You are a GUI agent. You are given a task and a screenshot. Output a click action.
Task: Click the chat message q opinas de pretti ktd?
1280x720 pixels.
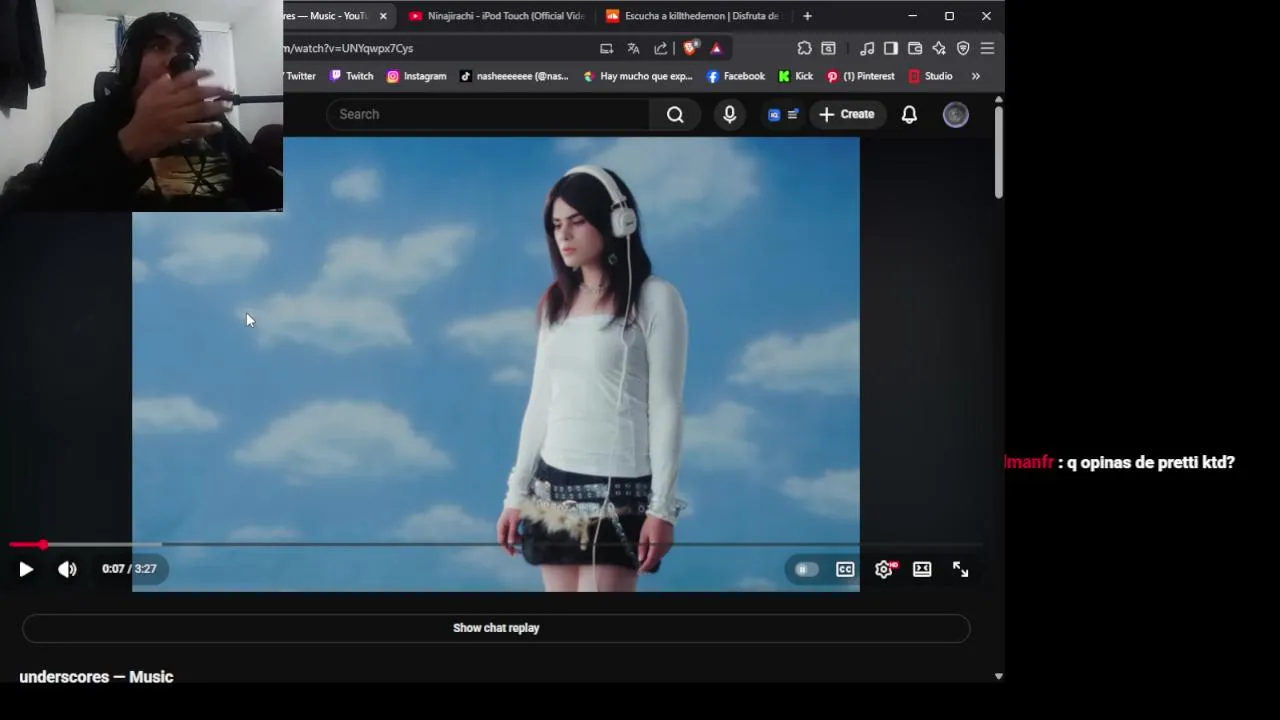1151,462
